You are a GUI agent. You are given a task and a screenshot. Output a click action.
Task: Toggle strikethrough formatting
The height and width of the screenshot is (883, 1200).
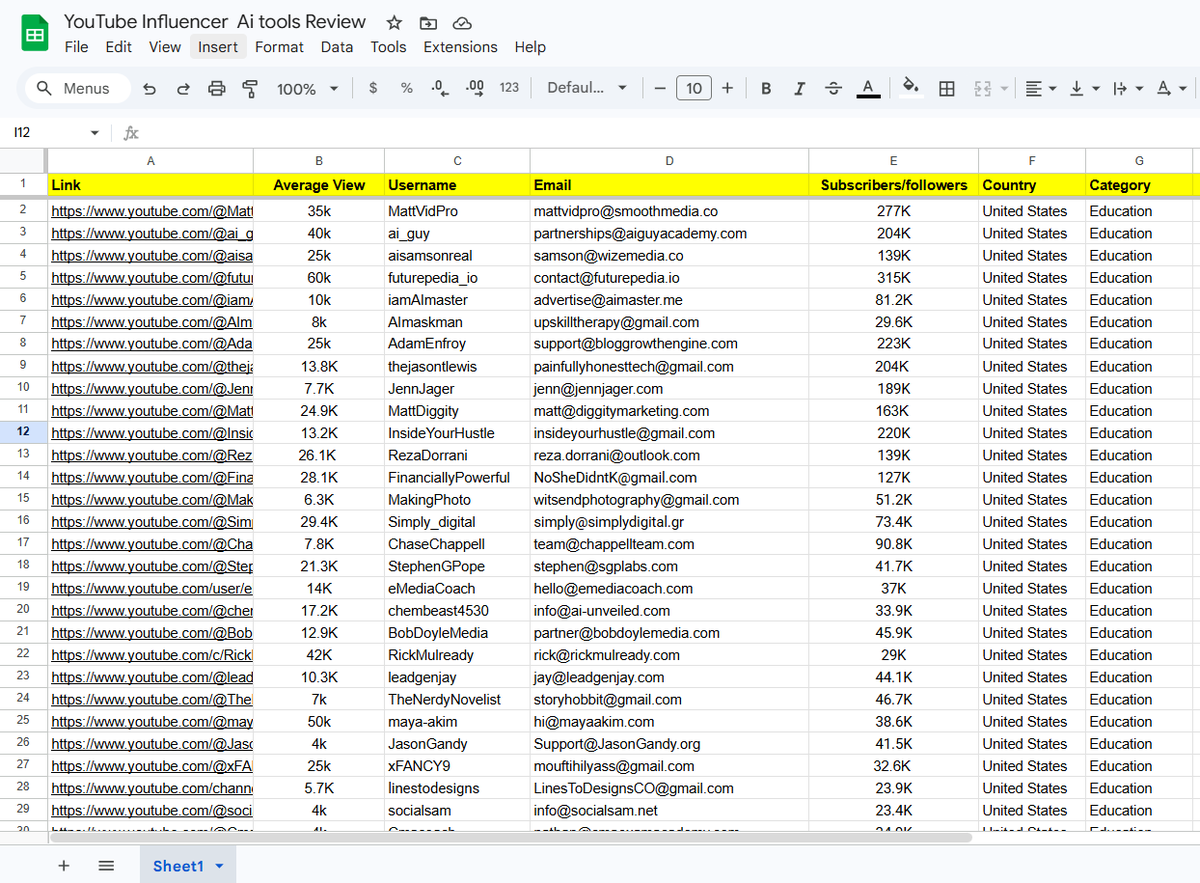coord(833,88)
